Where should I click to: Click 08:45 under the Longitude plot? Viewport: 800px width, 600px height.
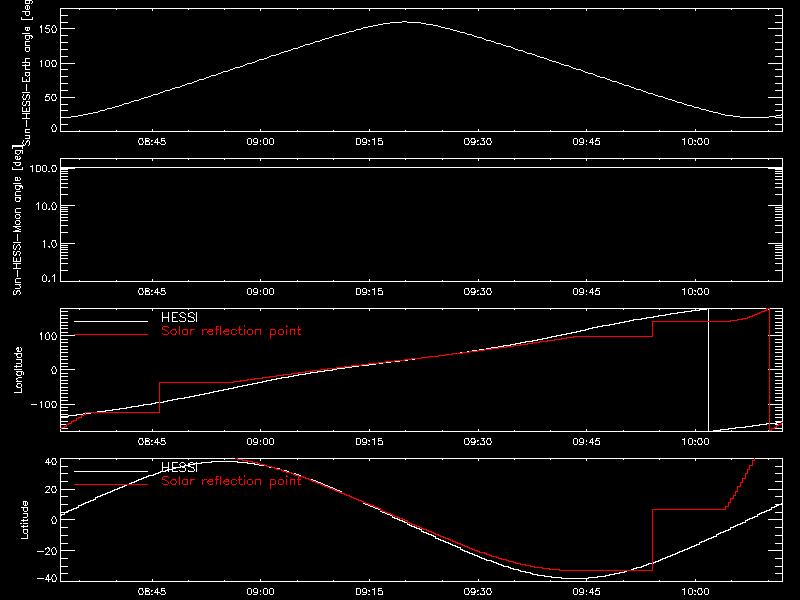pyautogui.click(x=152, y=442)
